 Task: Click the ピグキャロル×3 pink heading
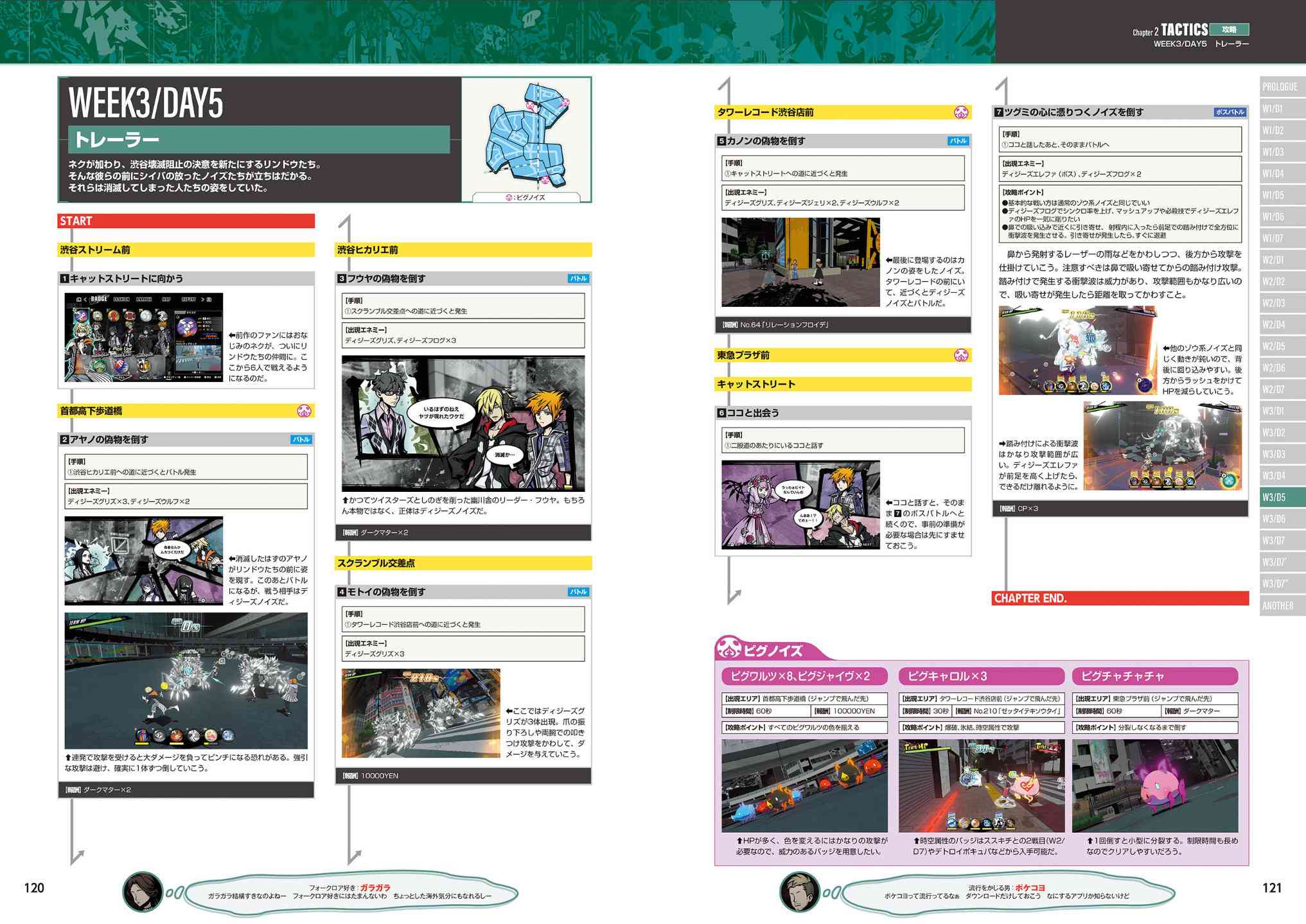pos(981,676)
